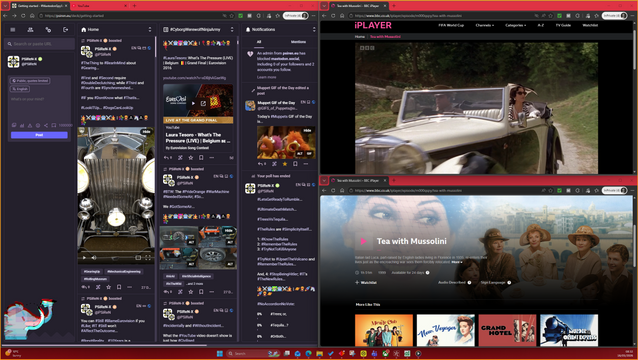Hide the vintage car image in Home column

pyautogui.click(x=146, y=131)
